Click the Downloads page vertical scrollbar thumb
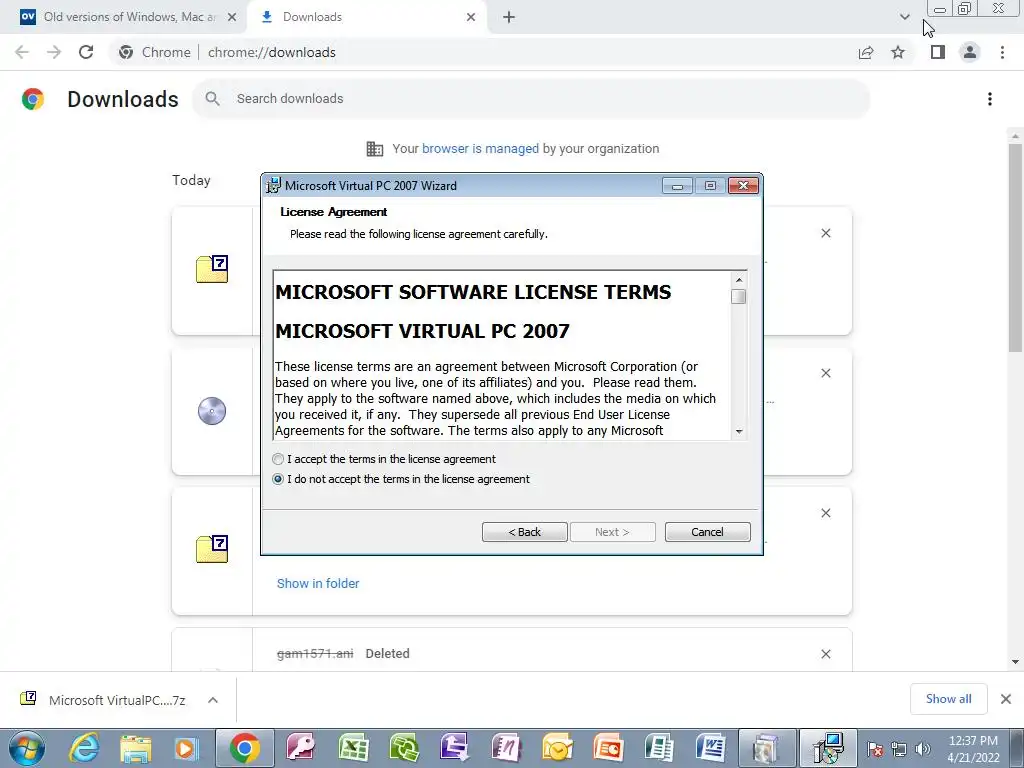Screen dimensions: 1024x768 [1015, 248]
